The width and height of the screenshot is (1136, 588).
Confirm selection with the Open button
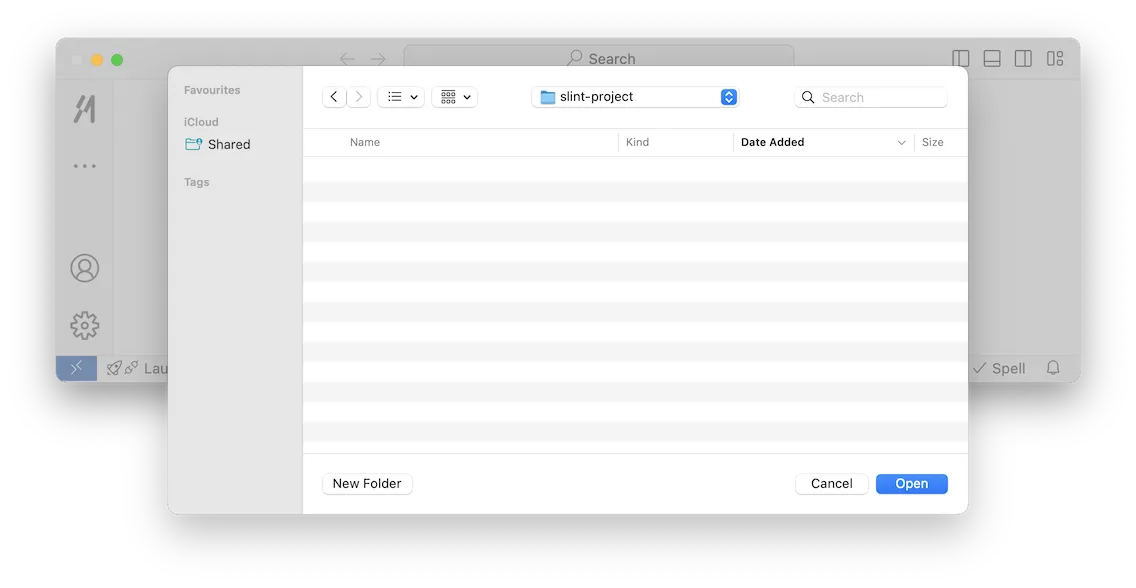911,483
